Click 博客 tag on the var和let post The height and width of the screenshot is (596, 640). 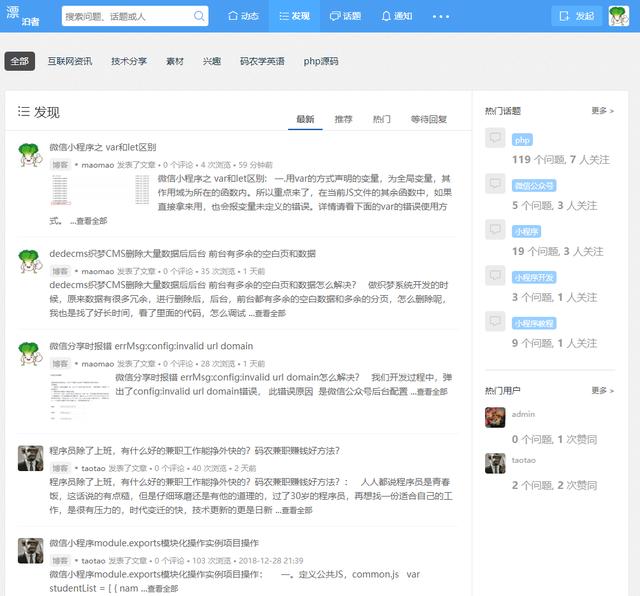(x=60, y=165)
